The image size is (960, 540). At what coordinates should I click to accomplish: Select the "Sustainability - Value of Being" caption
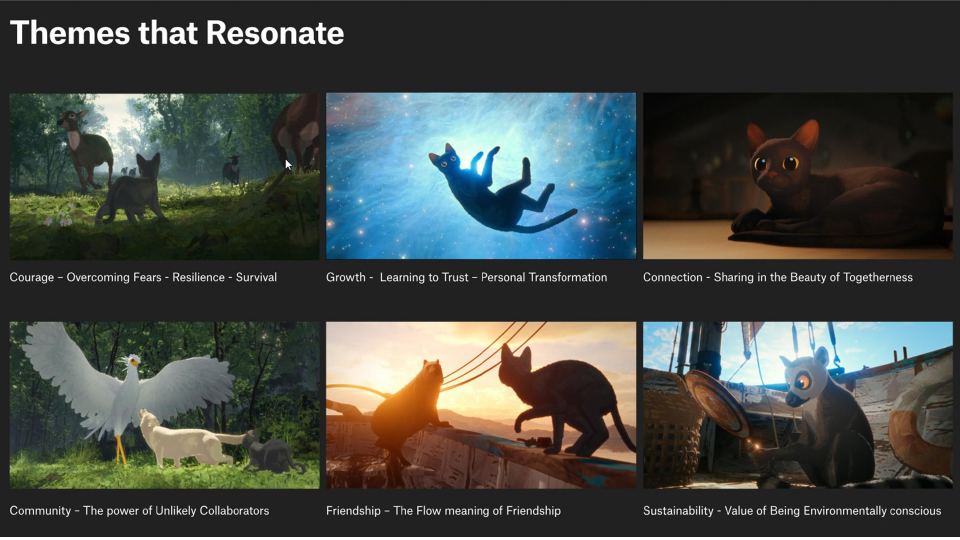point(791,510)
